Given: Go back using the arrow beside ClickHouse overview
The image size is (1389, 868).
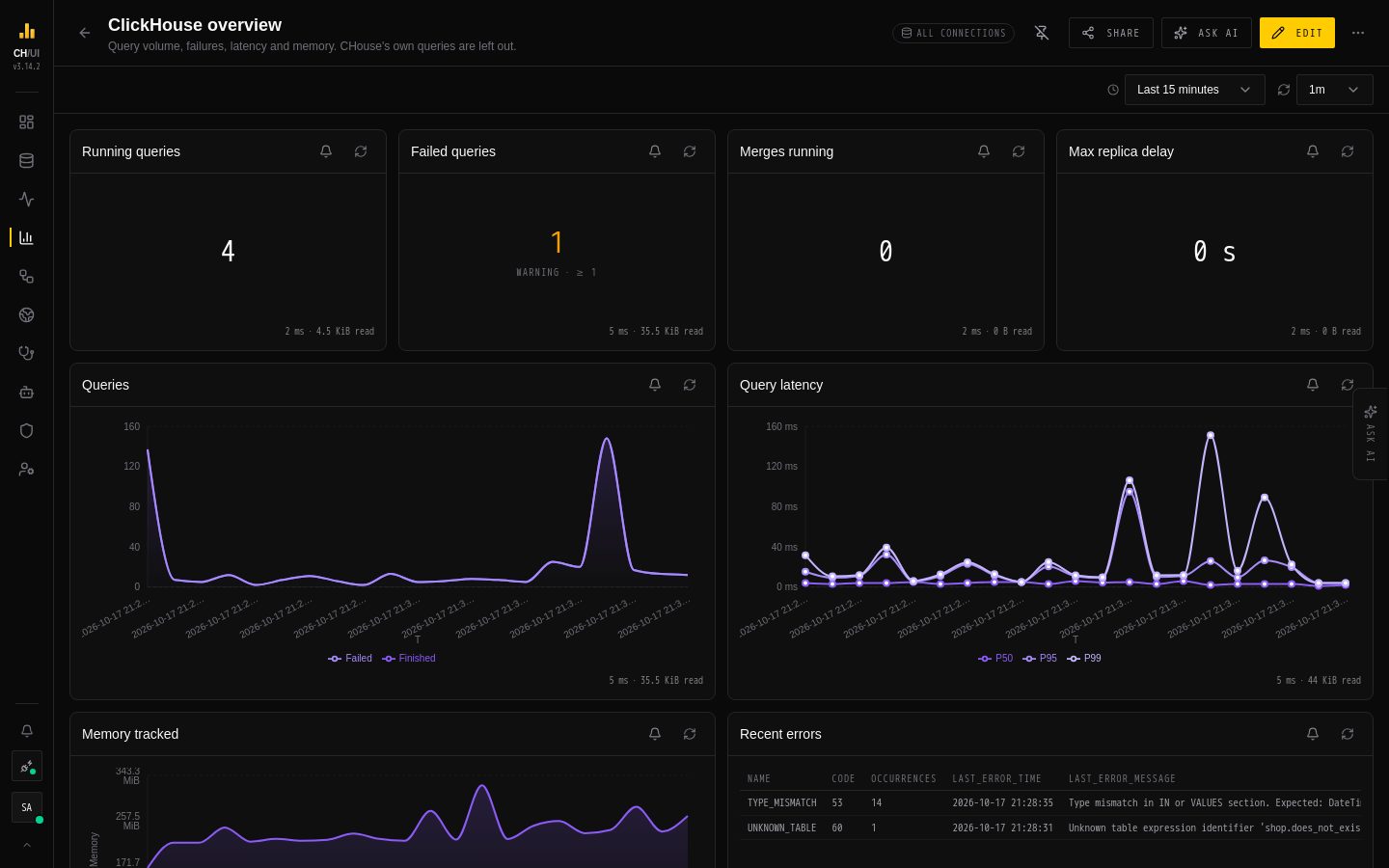Looking at the screenshot, I should point(85,33).
